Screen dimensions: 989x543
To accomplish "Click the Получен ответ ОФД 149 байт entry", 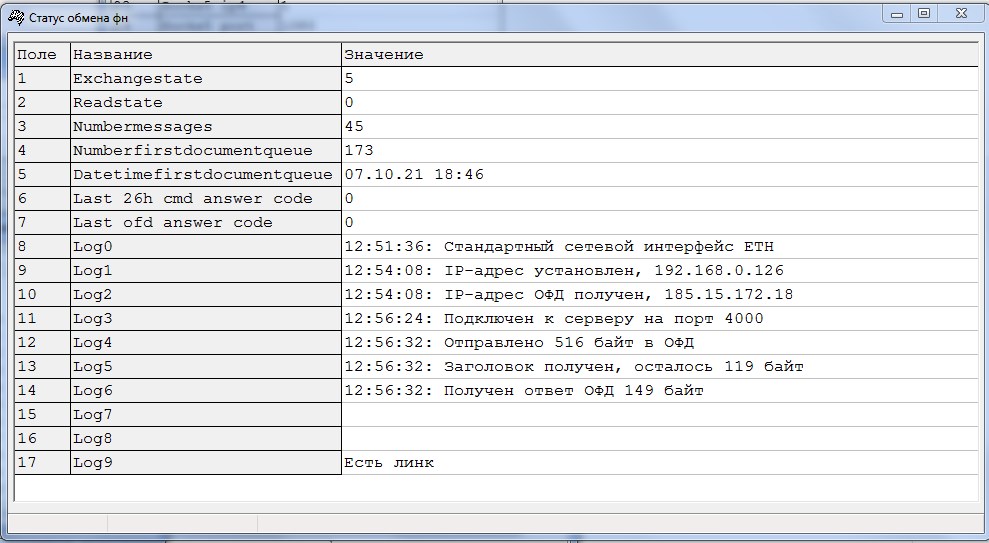I will click(x=660, y=390).
